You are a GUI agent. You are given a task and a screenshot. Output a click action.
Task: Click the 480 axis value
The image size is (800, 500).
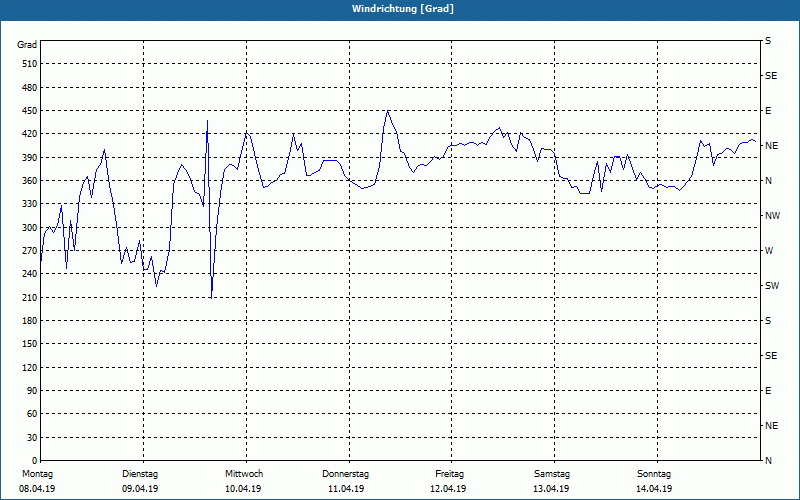(30, 88)
